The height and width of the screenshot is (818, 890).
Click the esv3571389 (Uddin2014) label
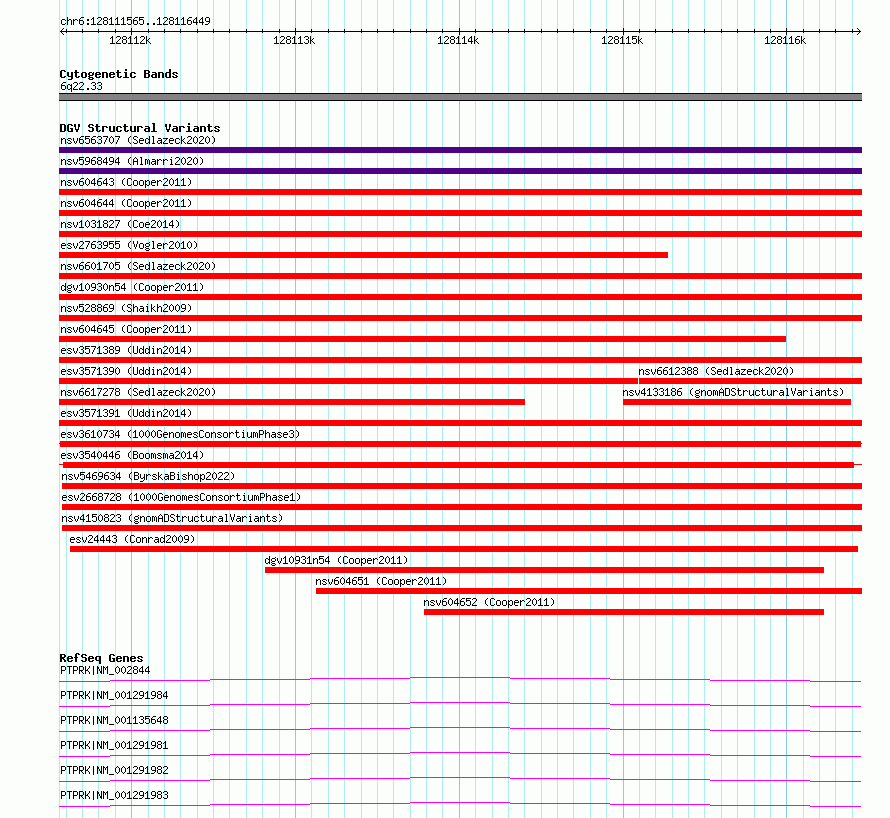click(x=126, y=350)
